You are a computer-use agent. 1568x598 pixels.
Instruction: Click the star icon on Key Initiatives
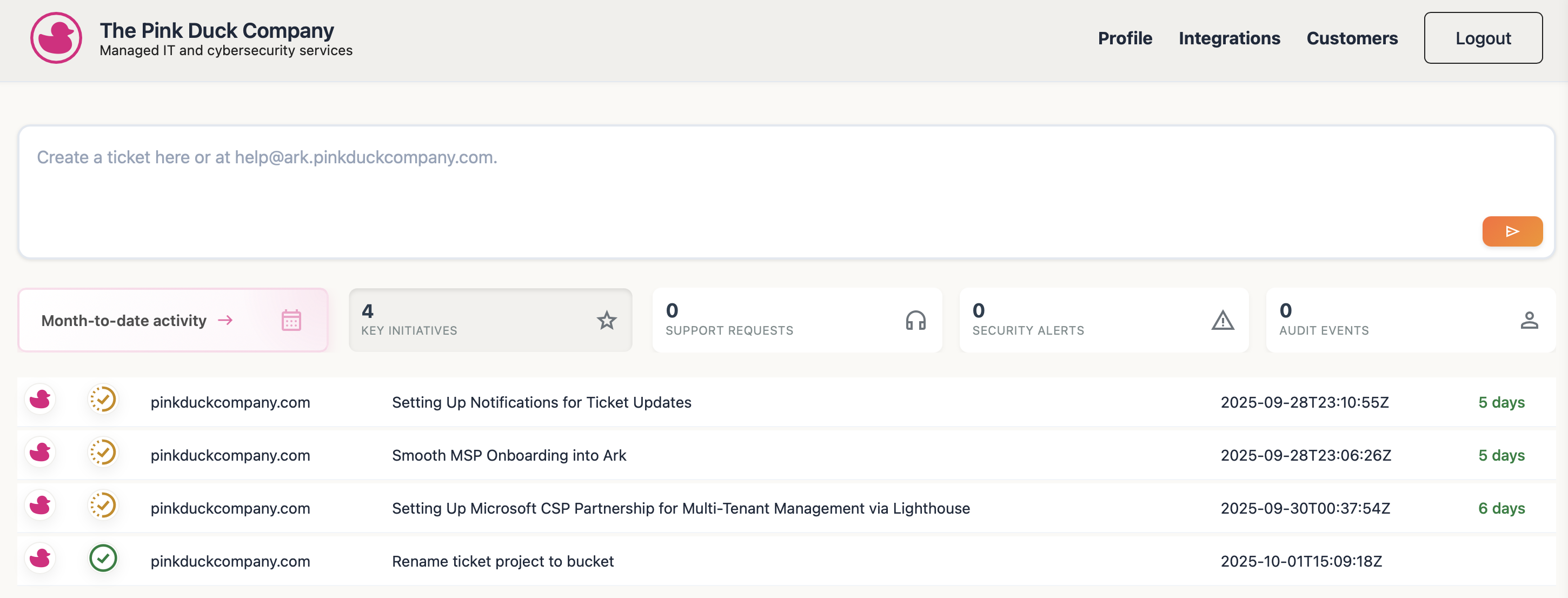pos(606,320)
